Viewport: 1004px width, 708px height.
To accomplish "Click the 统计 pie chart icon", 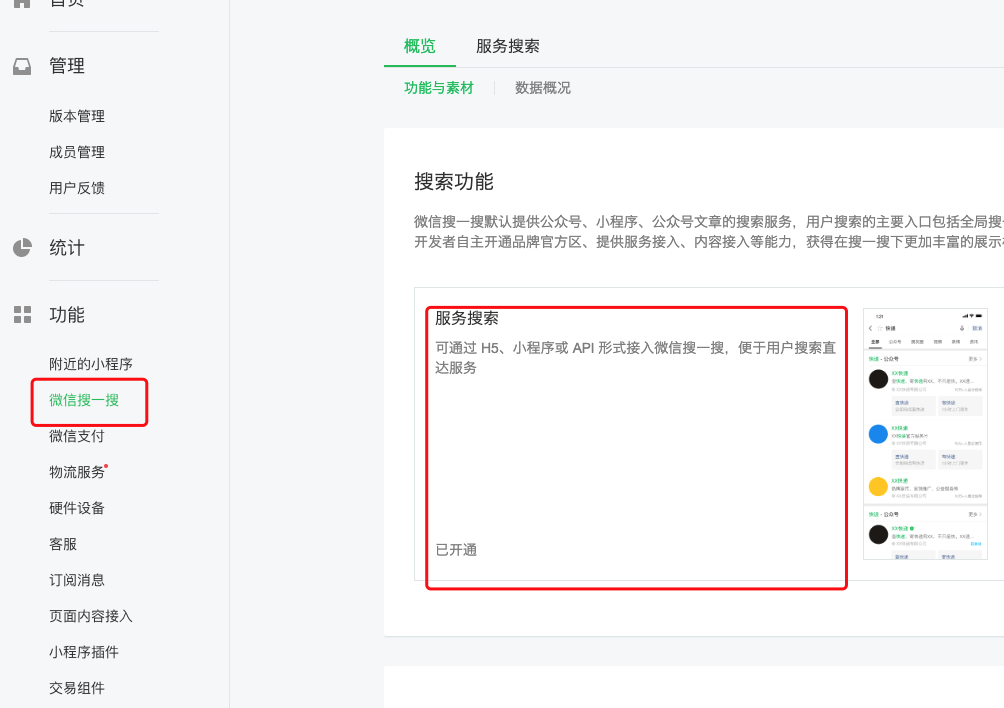I will [x=22, y=248].
